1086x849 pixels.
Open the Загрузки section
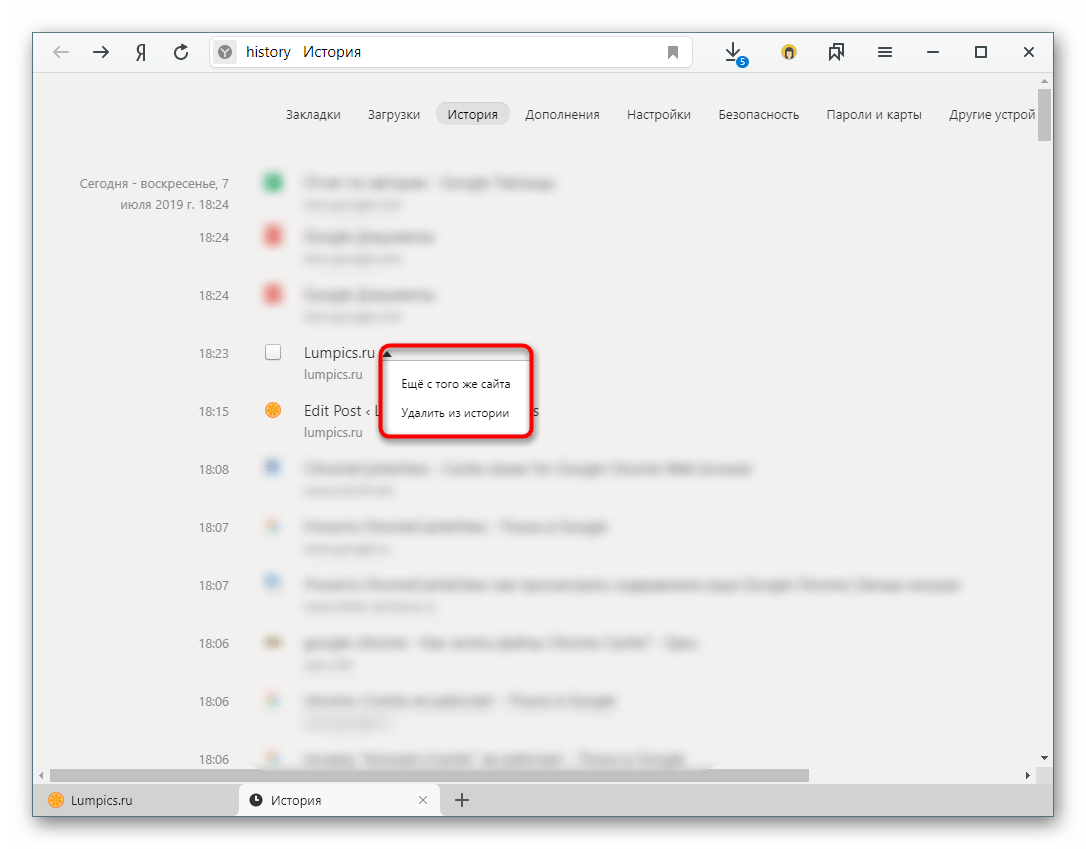click(394, 114)
